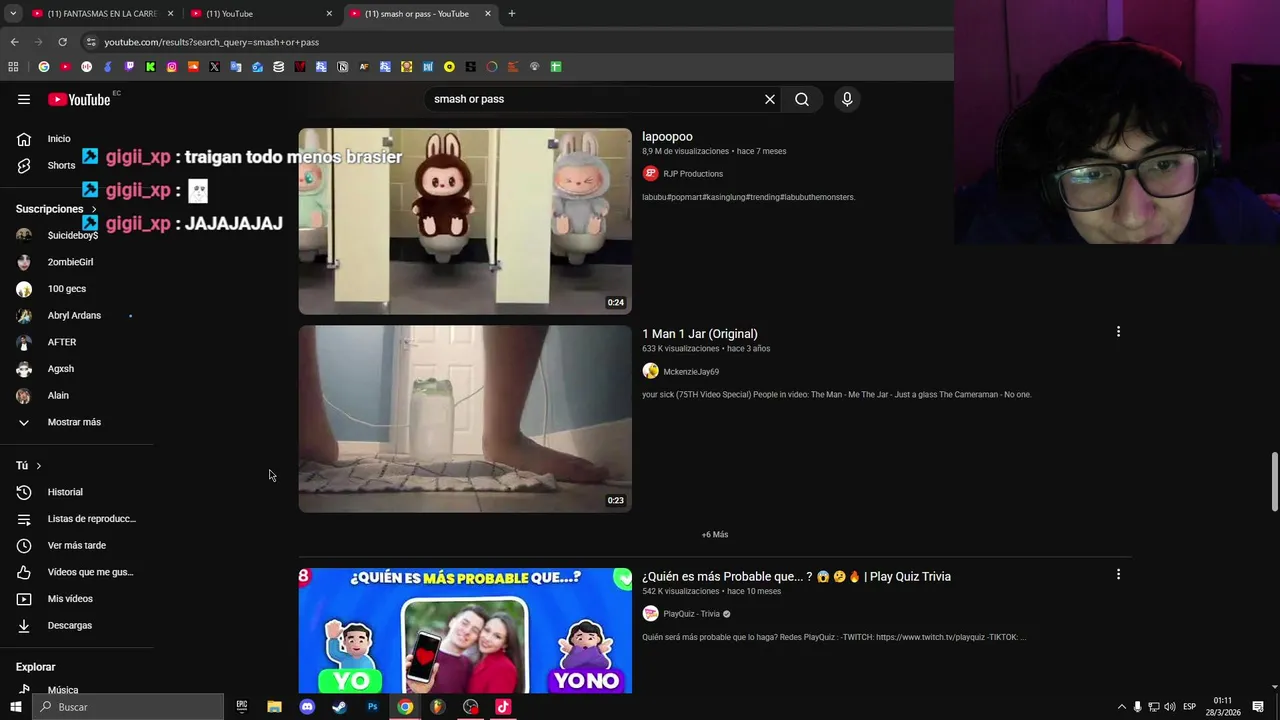The width and height of the screenshot is (1280, 720).
Task: Expand the '+6 Más' results
Action: coord(715,535)
